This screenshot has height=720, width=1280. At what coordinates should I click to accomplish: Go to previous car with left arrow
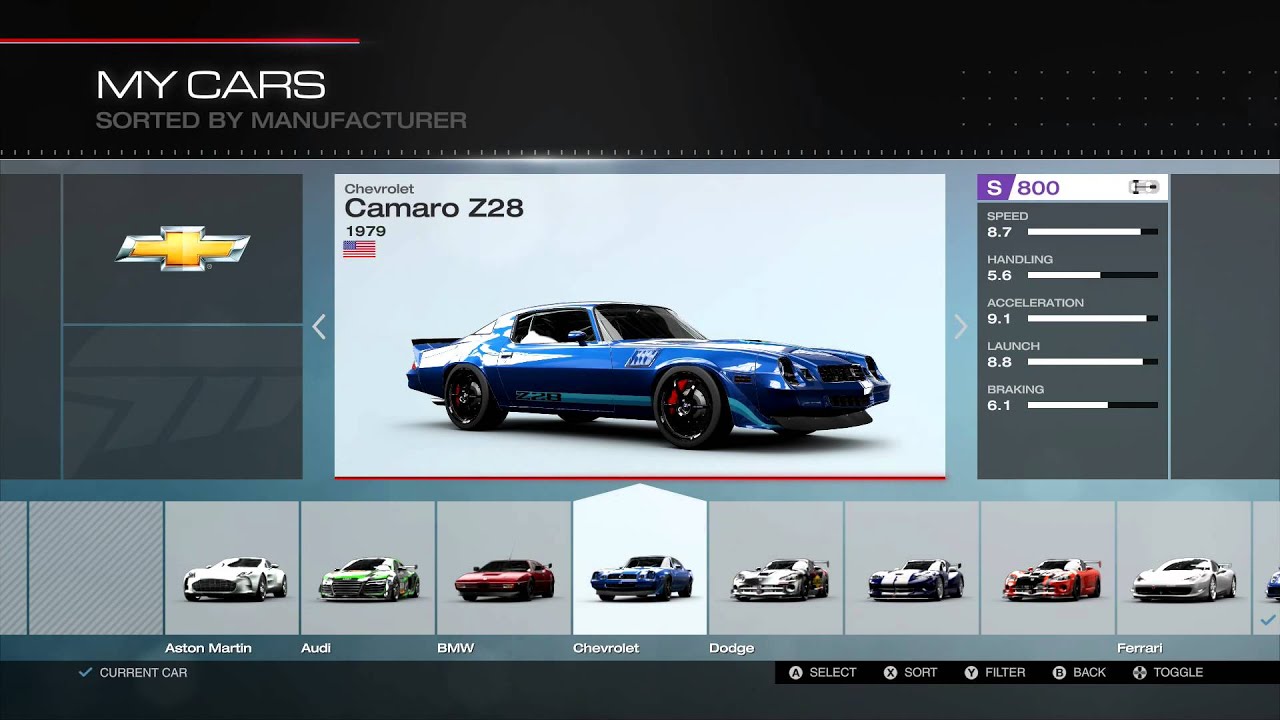click(319, 327)
